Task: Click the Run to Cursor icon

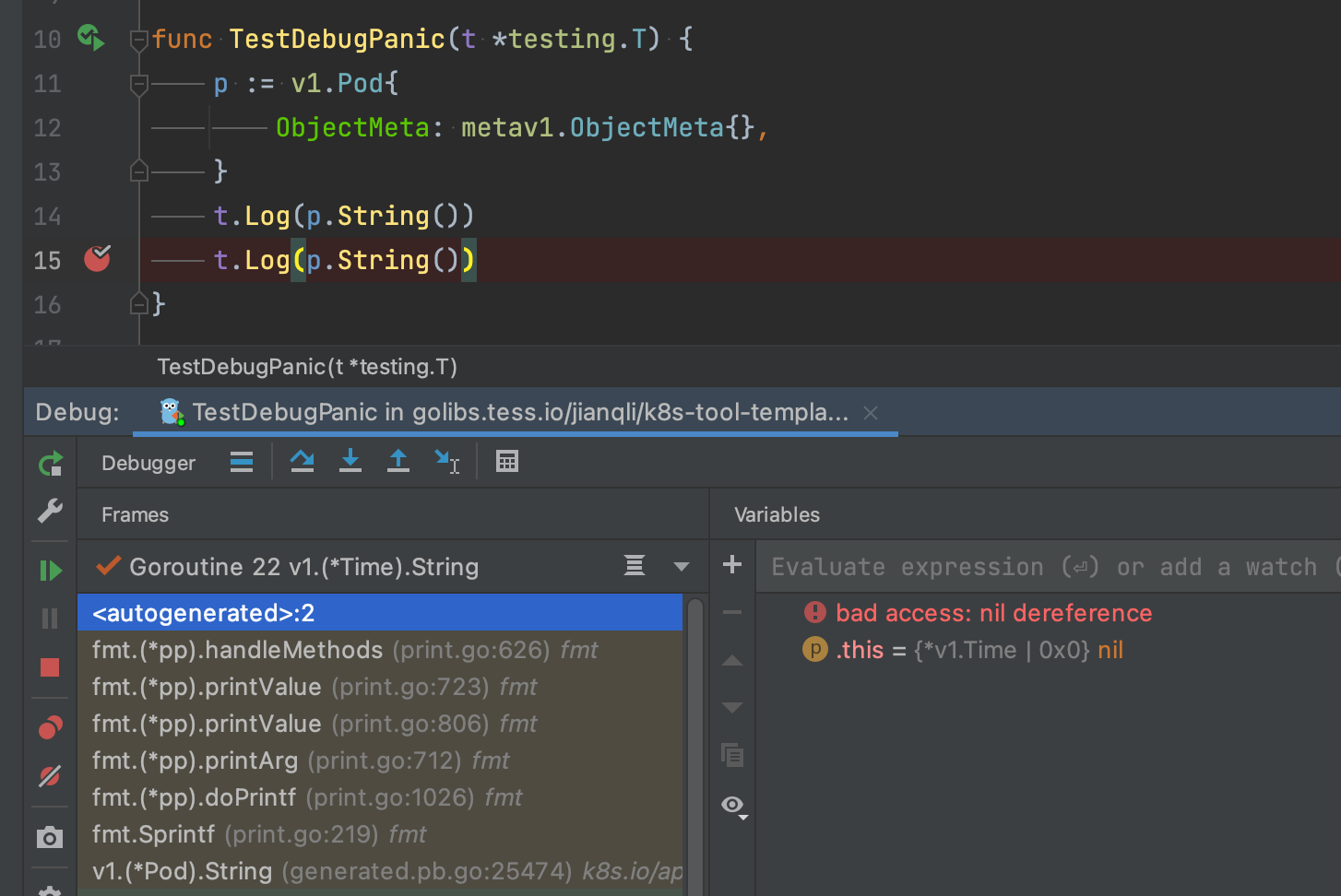Action: point(447,462)
